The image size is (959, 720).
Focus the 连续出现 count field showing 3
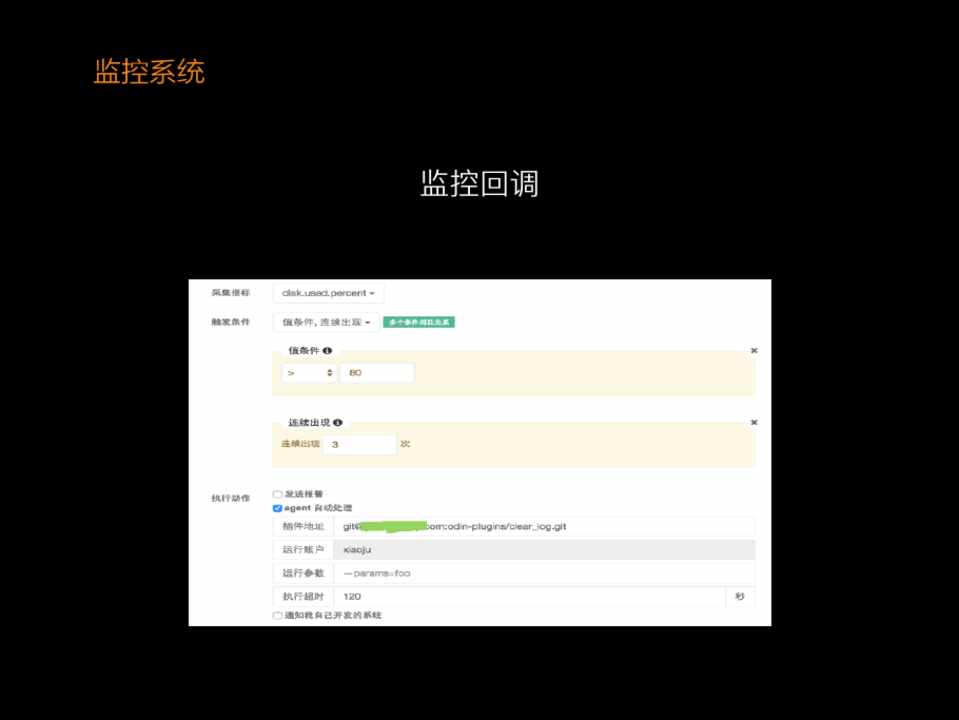[359, 445]
